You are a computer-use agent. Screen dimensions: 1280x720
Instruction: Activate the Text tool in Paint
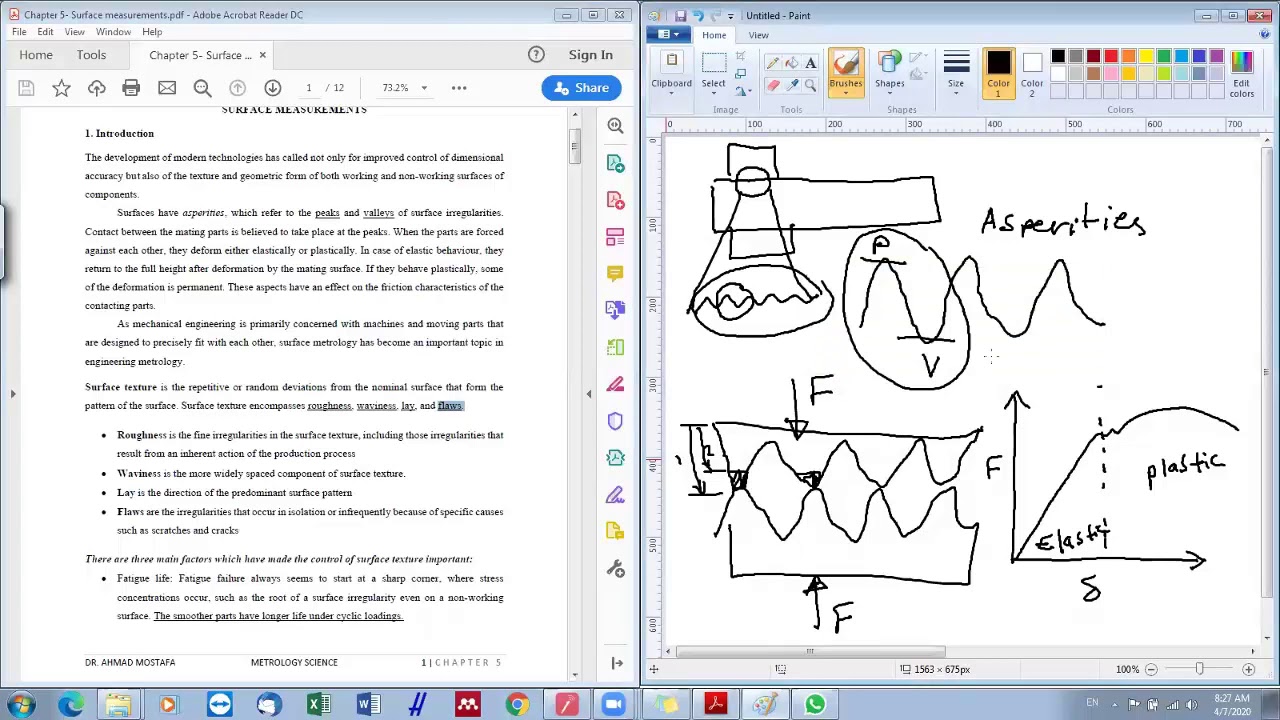point(811,63)
